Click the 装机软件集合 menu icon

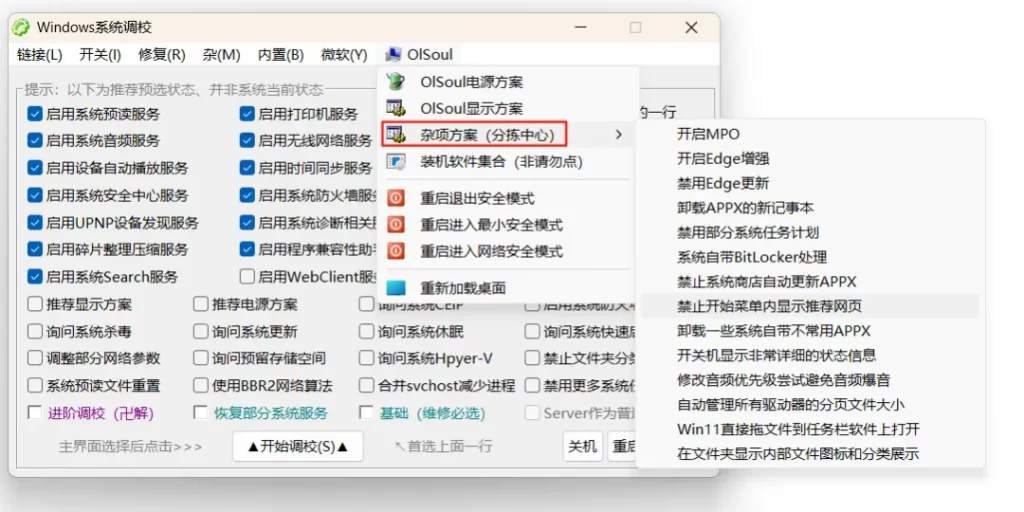pos(396,161)
